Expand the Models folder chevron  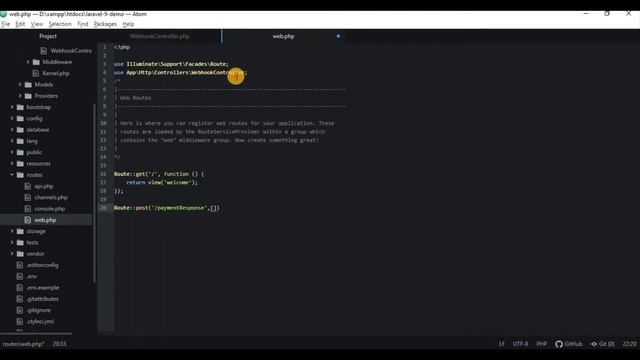click(20, 84)
